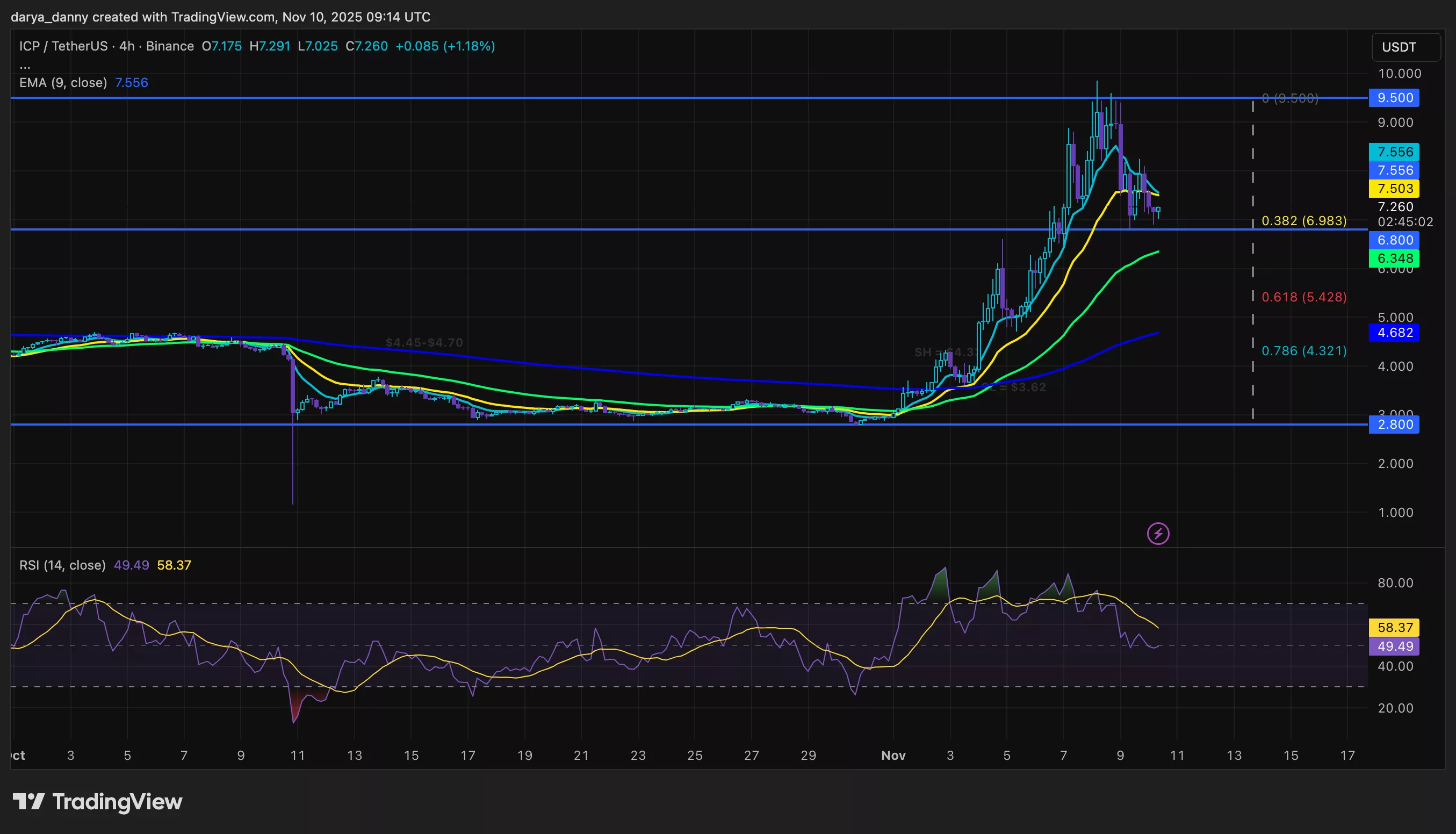Open the 4h timeframe selector
The width and height of the screenshot is (1456, 834).
coord(129,46)
